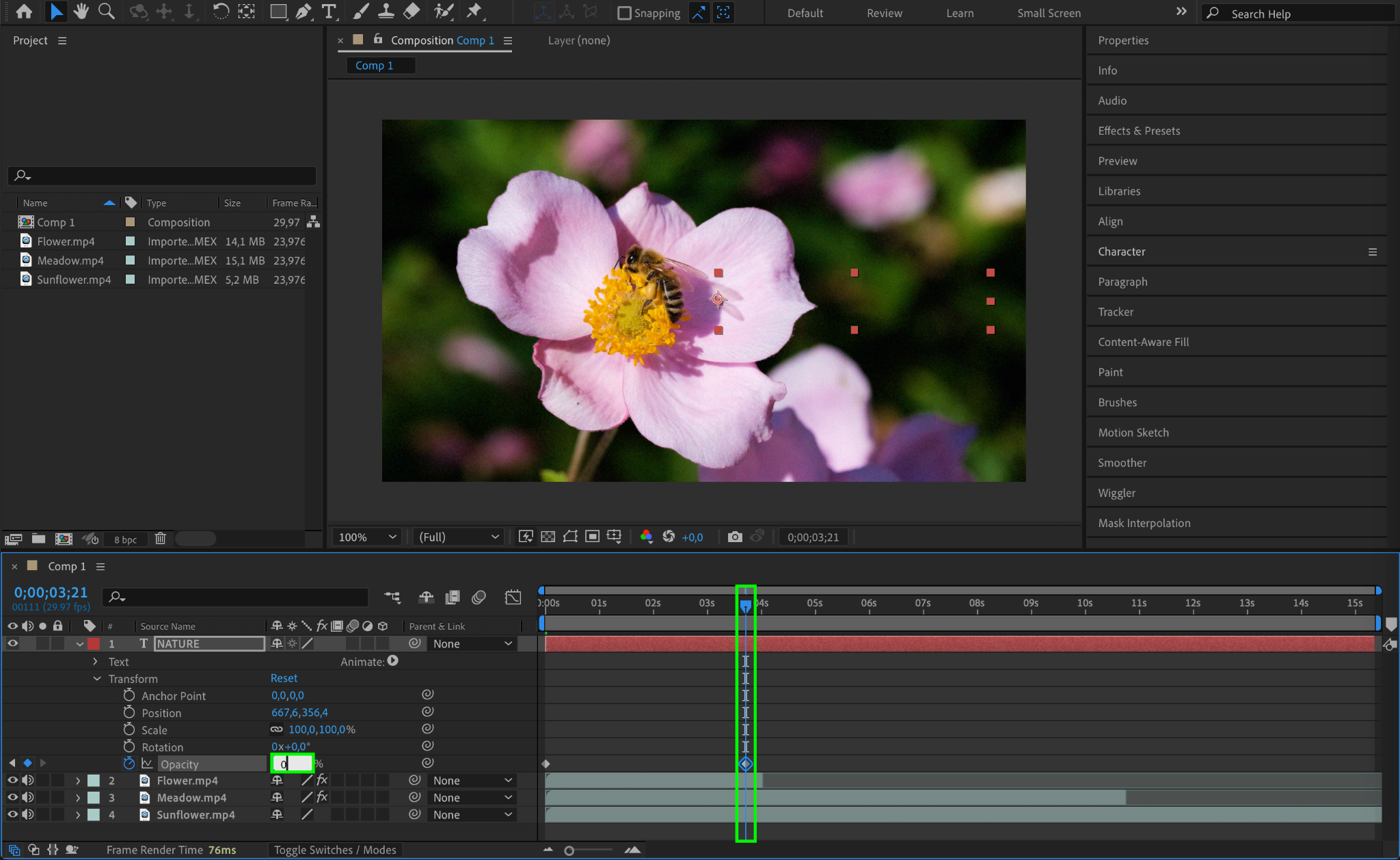Click the Transform Reset link
The height and width of the screenshot is (860, 1400).
tap(284, 678)
